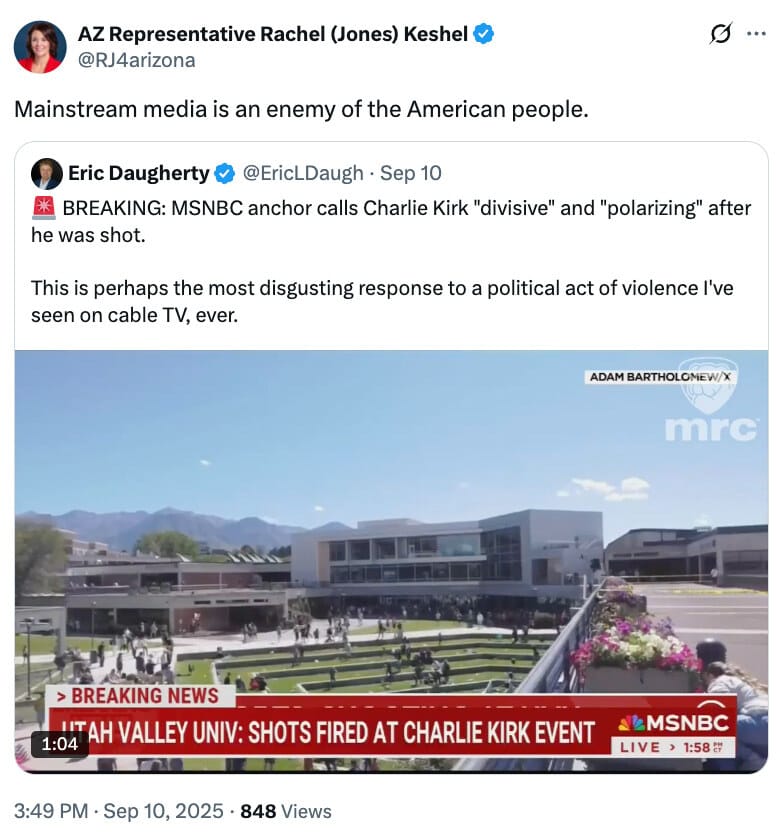
Task: Open the 3:49 PM Sep 10, 2025 timestamp
Action: pyautogui.click(x=119, y=811)
